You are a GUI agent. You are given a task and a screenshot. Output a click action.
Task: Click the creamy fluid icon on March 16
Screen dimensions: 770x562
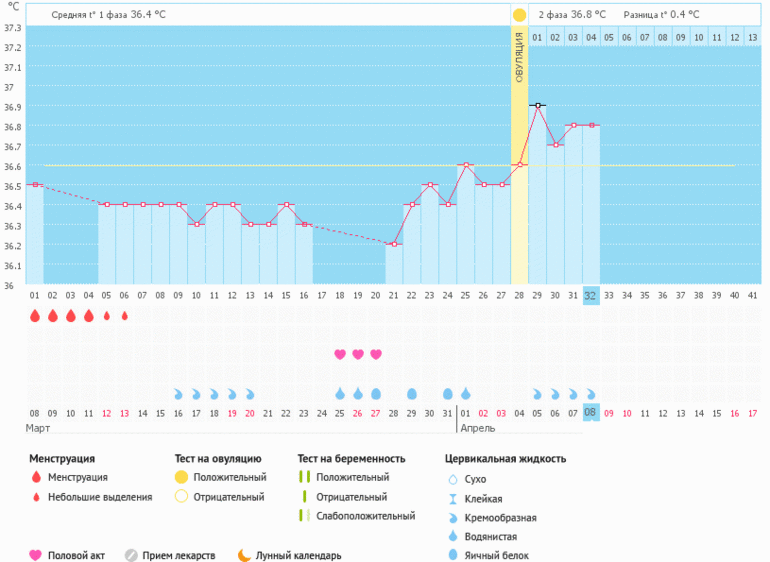point(179,394)
